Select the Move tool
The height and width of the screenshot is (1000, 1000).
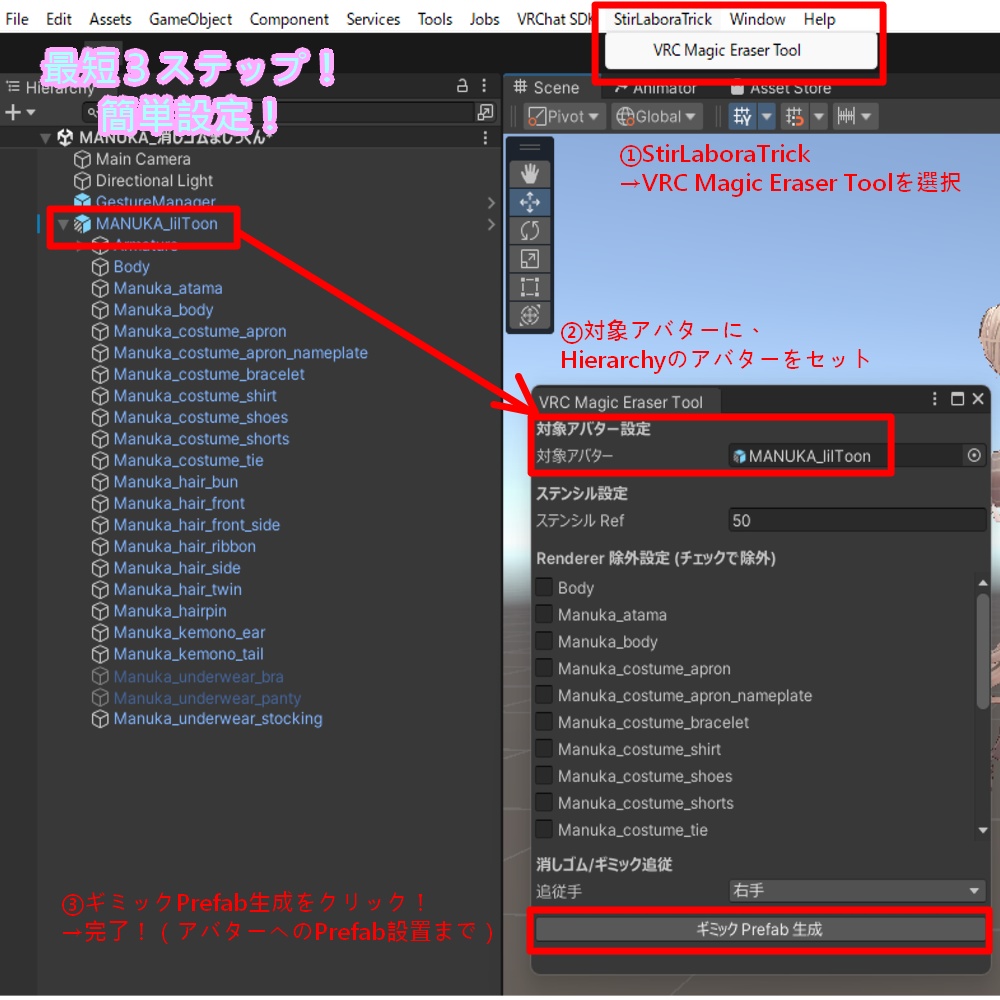click(x=529, y=203)
